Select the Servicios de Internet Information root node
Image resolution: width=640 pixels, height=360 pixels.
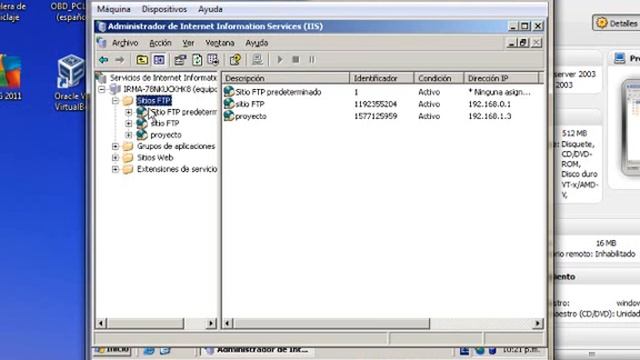point(163,78)
